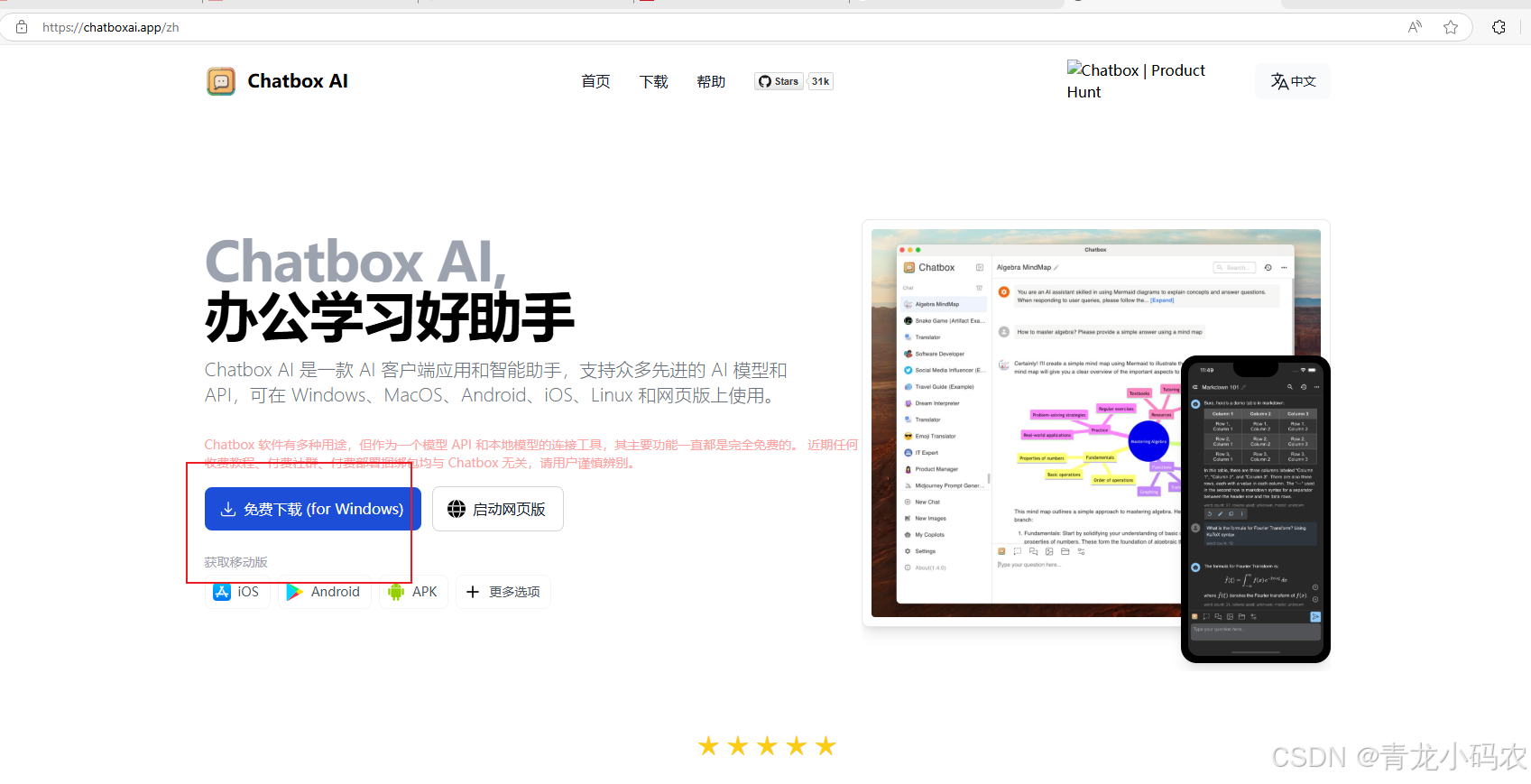Open the 首页 nav link

coord(595,81)
